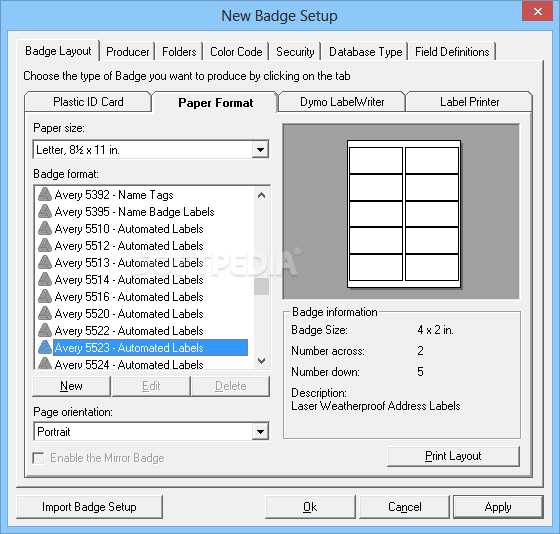This screenshot has width=560, height=534.
Task: Select Avery 5522 - Automated Labels
Action: click(129, 330)
